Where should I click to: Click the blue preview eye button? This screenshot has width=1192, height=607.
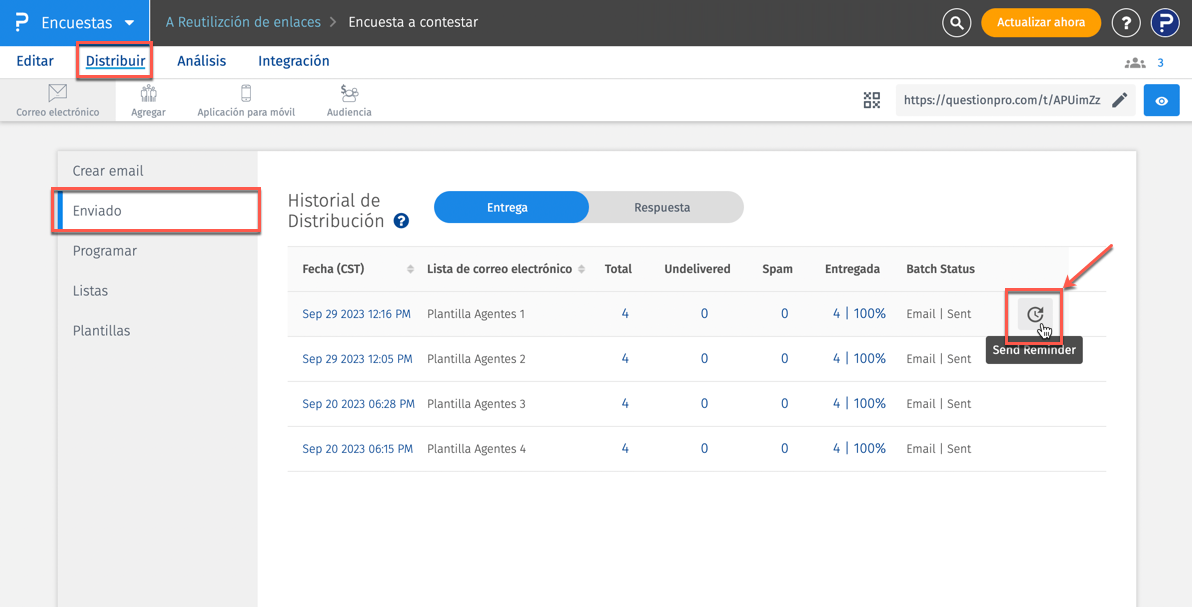[x=1161, y=100]
